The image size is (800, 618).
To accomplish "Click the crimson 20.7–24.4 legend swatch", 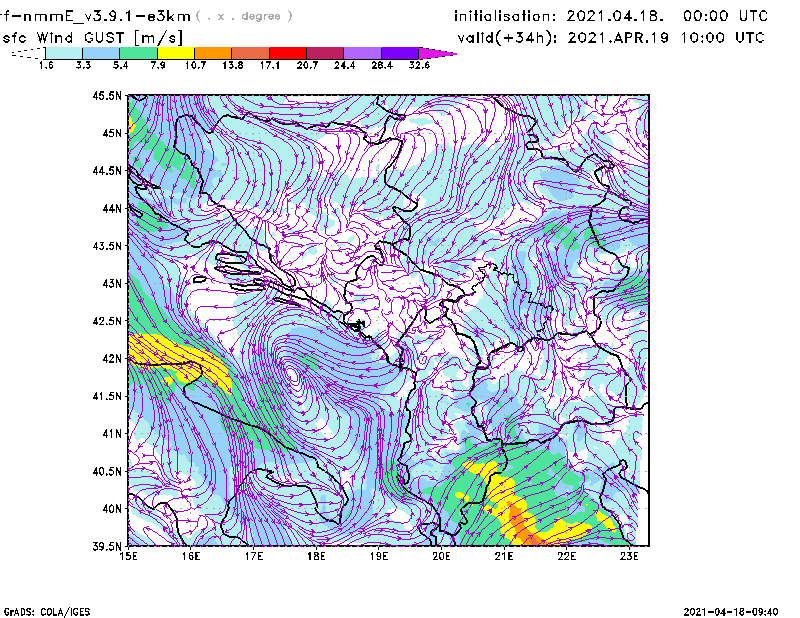I will coord(325,53).
